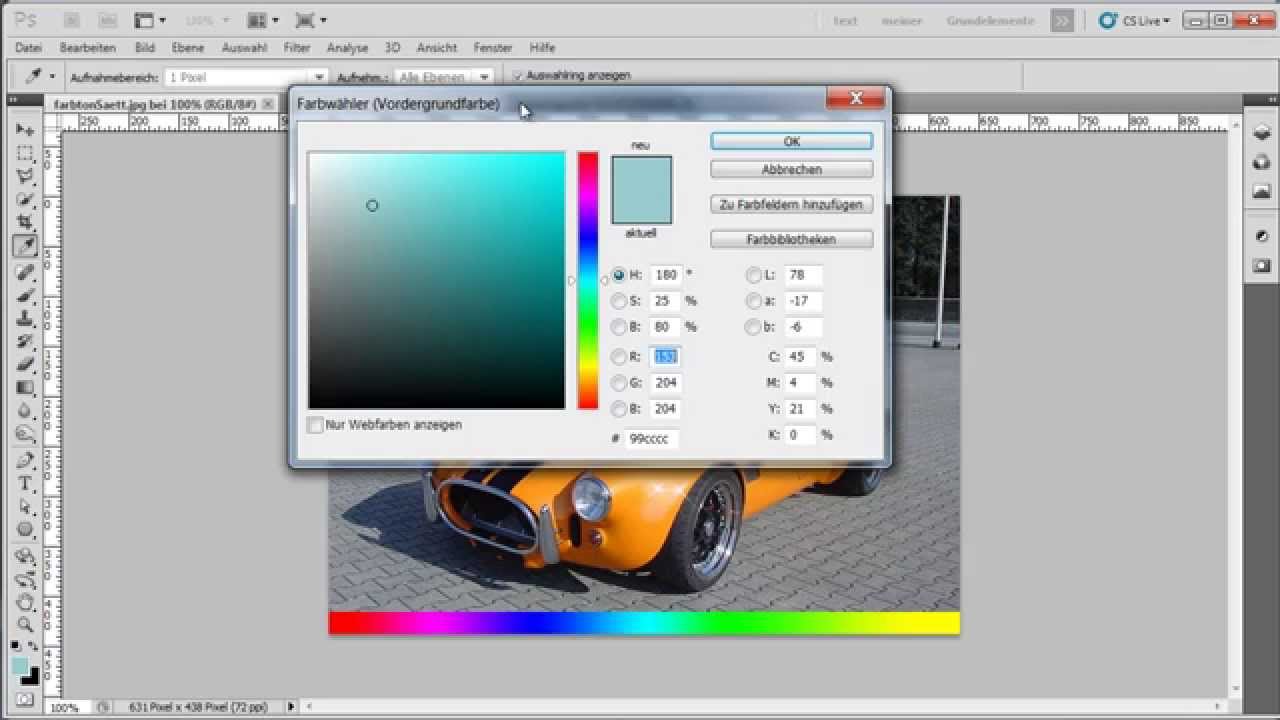
Task: Select the HSB brightness B radio button
Action: (619, 327)
